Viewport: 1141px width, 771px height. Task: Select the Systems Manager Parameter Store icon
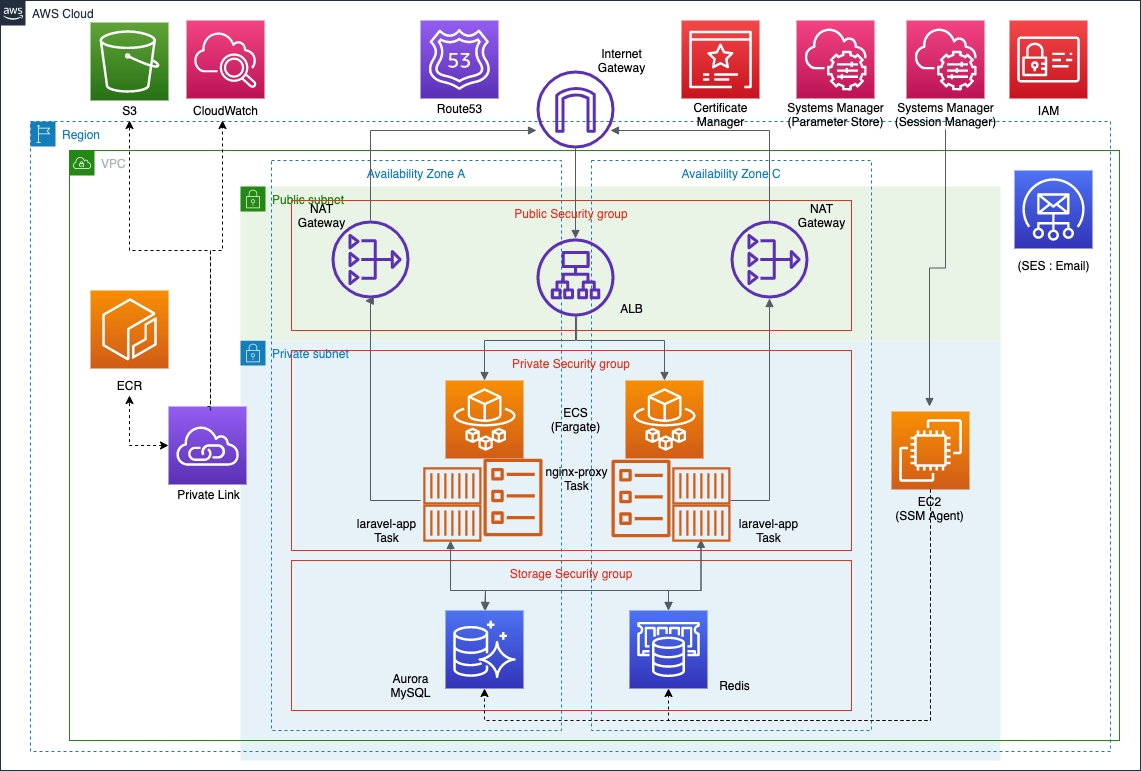point(835,60)
